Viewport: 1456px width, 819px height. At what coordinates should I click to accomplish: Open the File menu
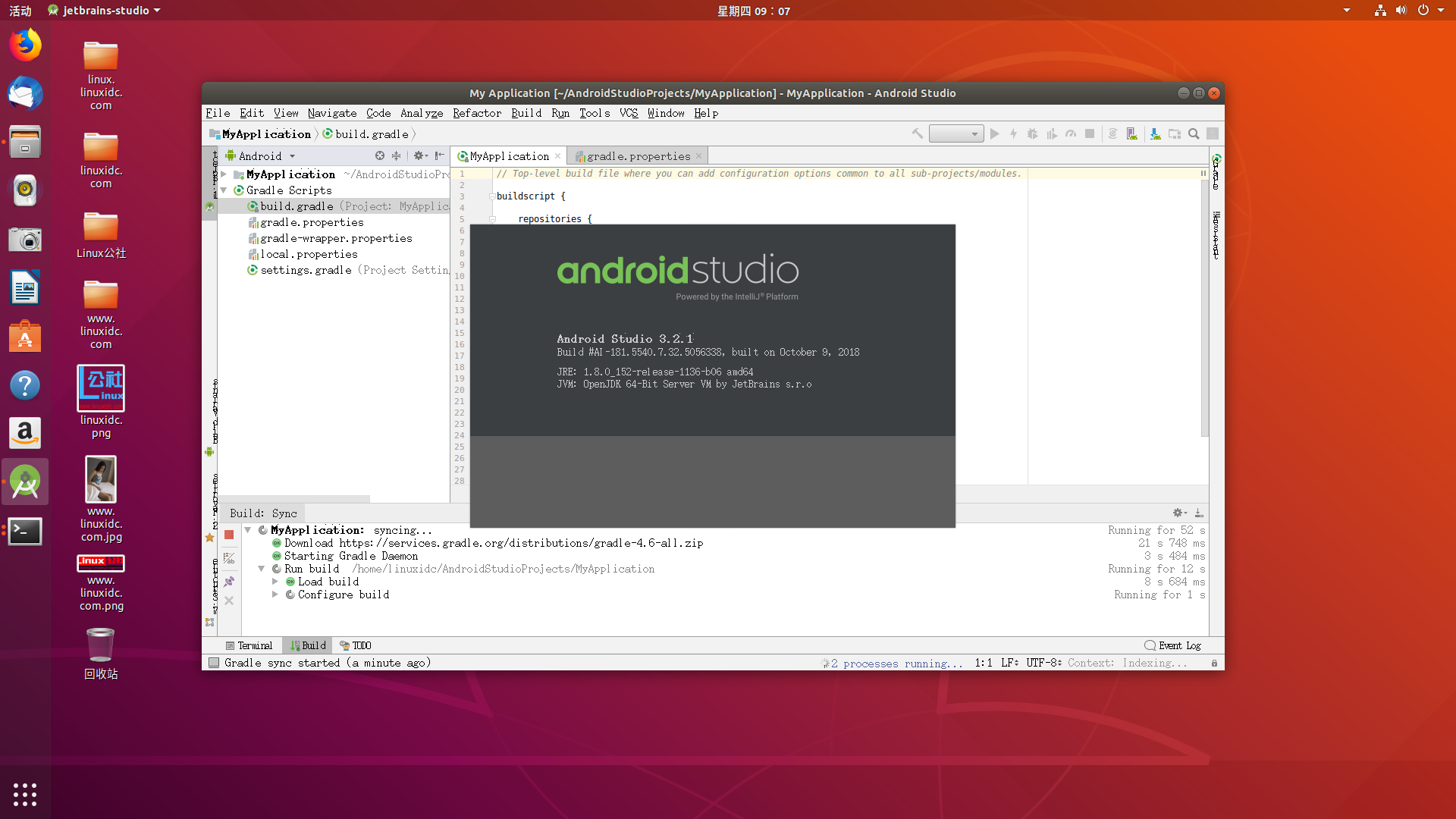[x=218, y=113]
